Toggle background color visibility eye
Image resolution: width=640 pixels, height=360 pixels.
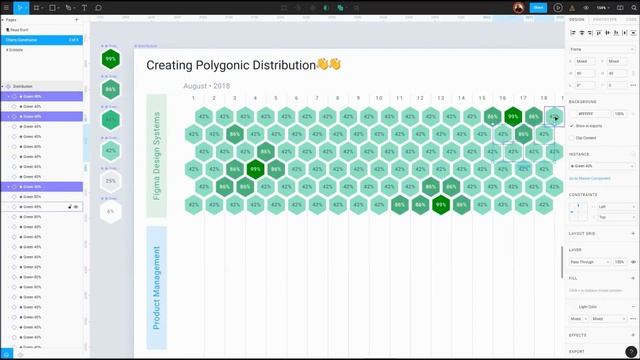click(633, 114)
